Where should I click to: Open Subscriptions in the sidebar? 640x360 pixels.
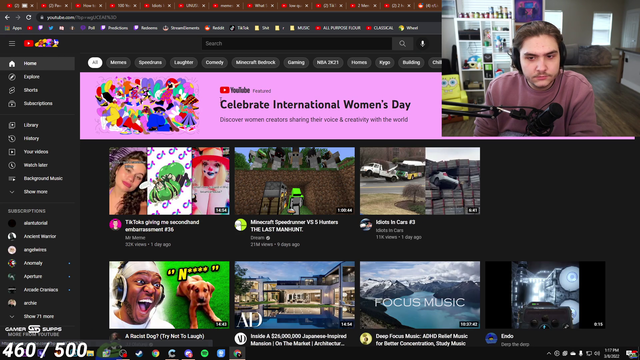[x=37, y=104]
